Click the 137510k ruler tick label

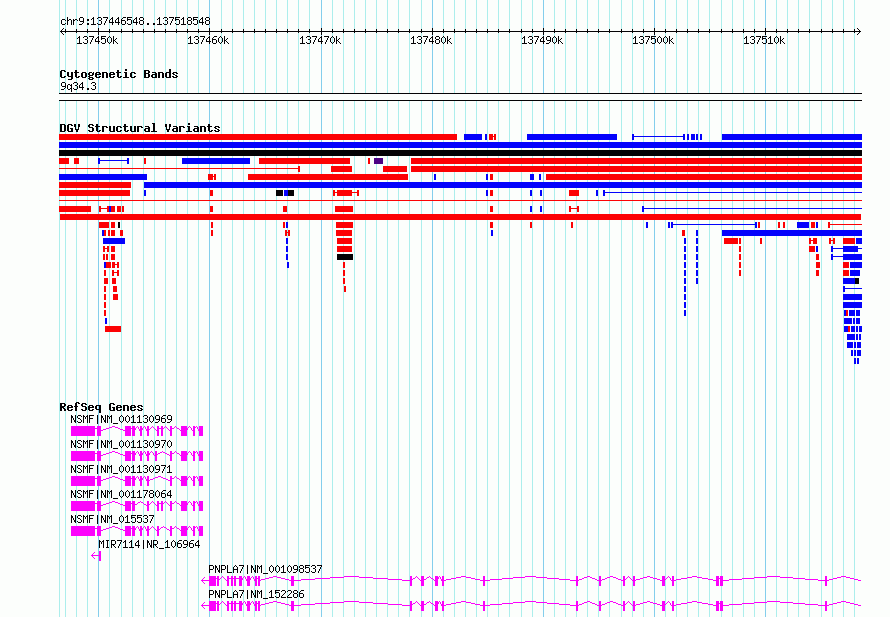(x=764, y=40)
